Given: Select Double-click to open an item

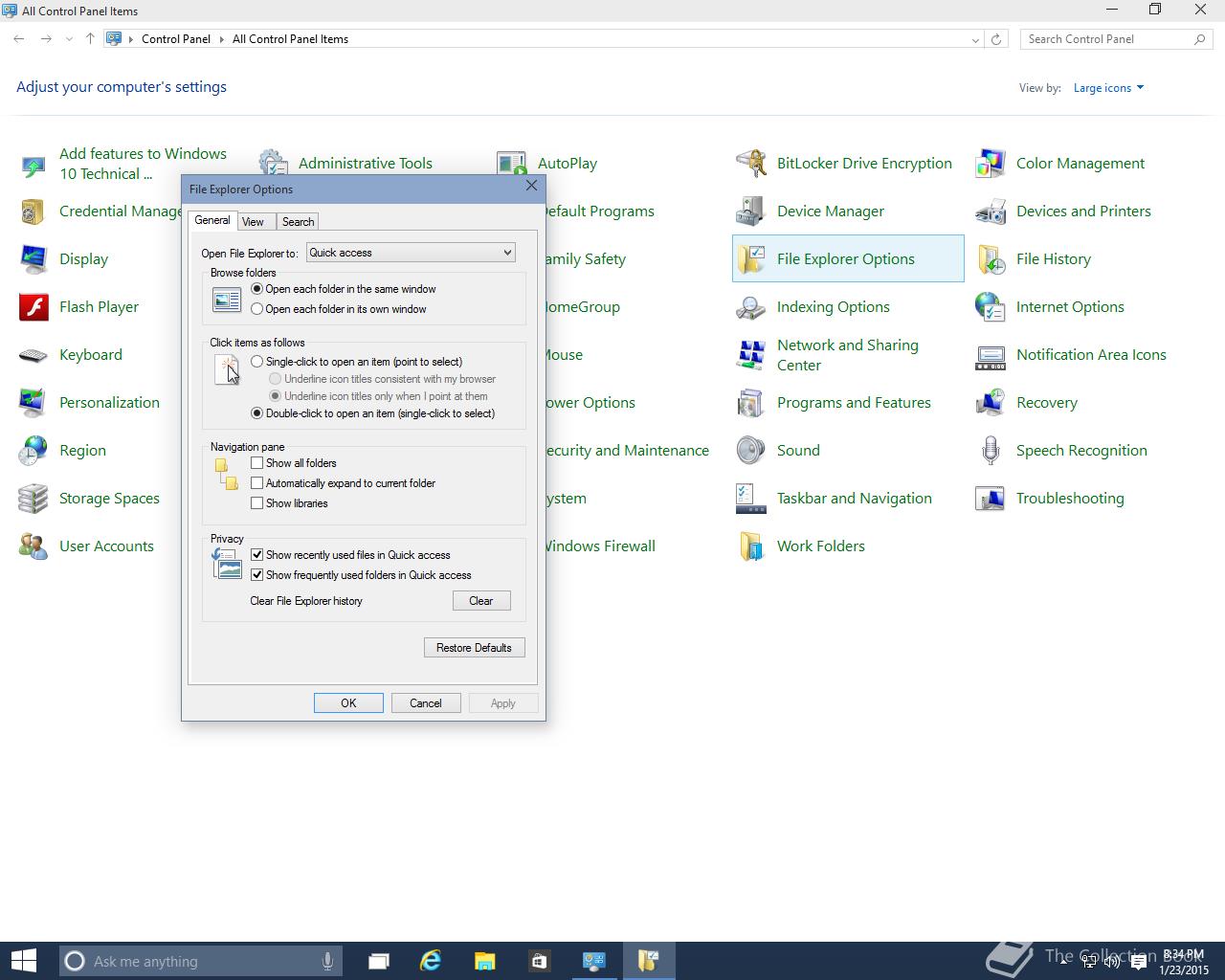Looking at the screenshot, I should (x=256, y=413).
